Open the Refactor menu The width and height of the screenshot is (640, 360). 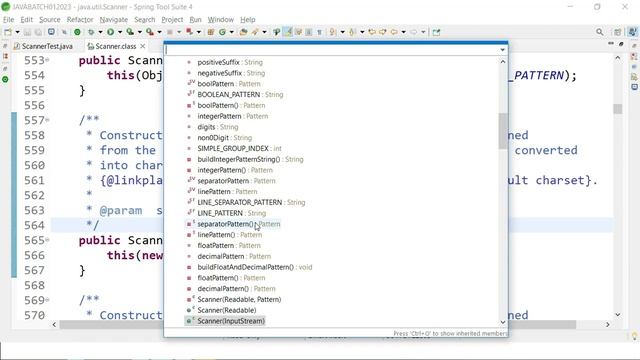pyautogui.click(x=80, y=19)
